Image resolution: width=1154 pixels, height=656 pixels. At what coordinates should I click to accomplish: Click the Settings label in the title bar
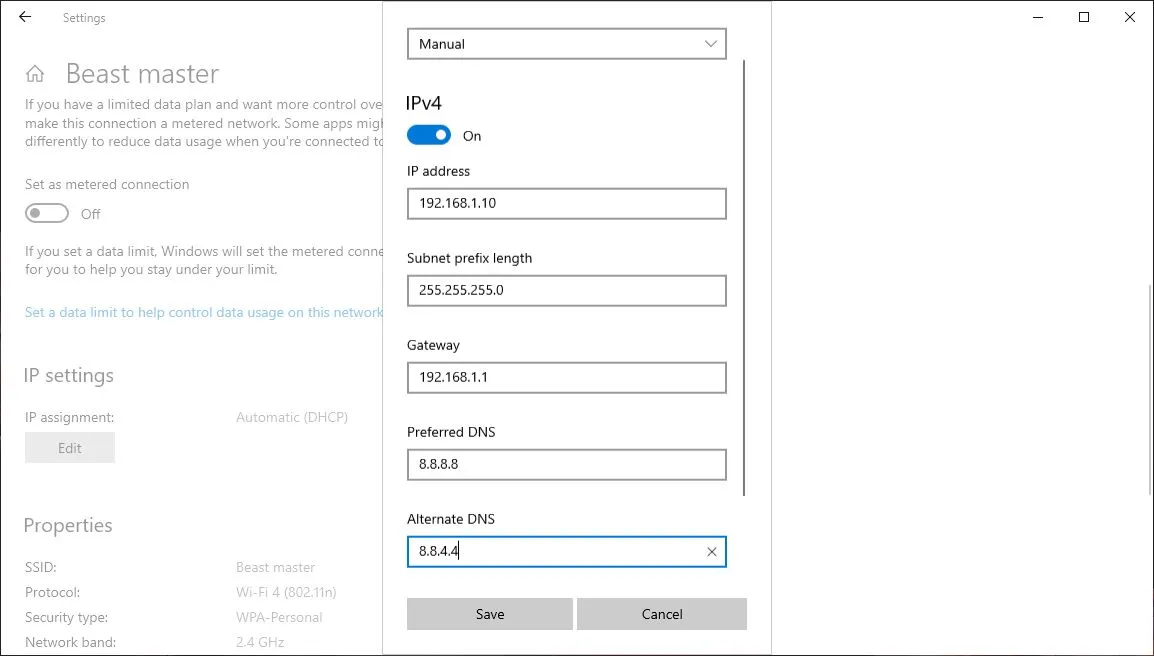[x=84, y=17]
